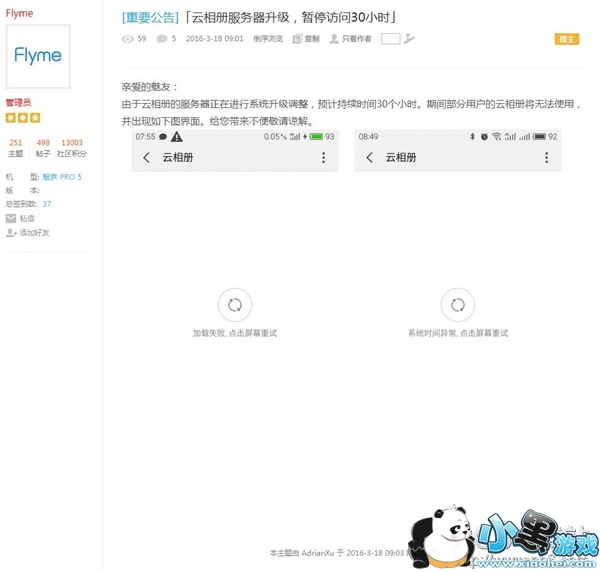Viewport: 600px width, 572px height.
Task: Click the jump-to-floor arrow icon
Action: [409, 38]
